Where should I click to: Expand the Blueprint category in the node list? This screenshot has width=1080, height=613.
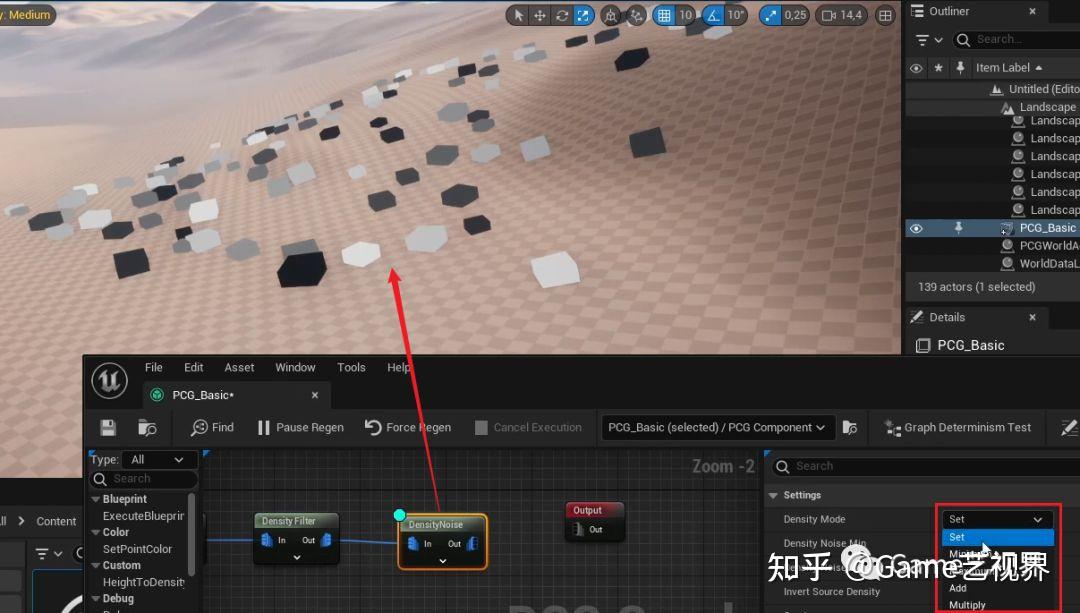click(x=95, y=498)
